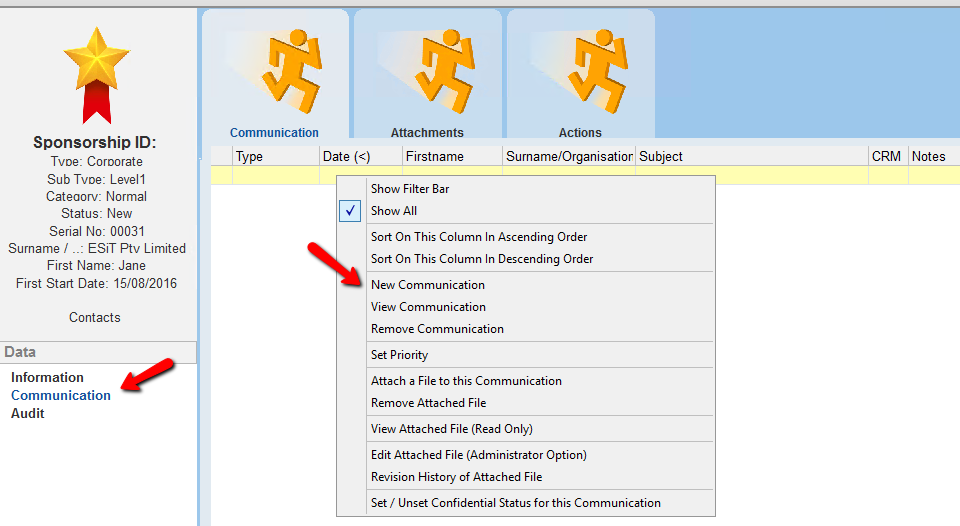Viewport: 960px width, 526px height.
Task: Open View Attached File (Read Only)
Action: coord(451,429)
